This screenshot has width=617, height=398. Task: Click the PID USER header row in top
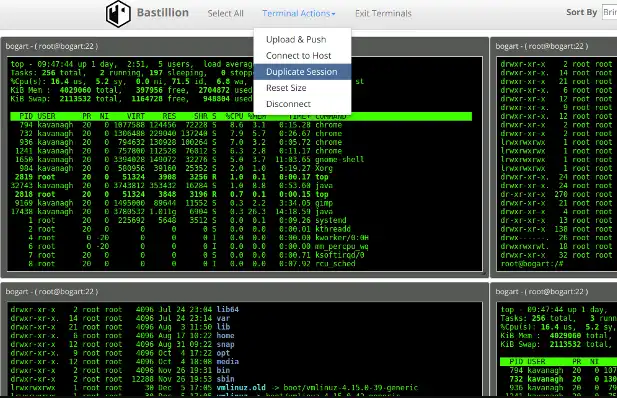pos(241,116)
